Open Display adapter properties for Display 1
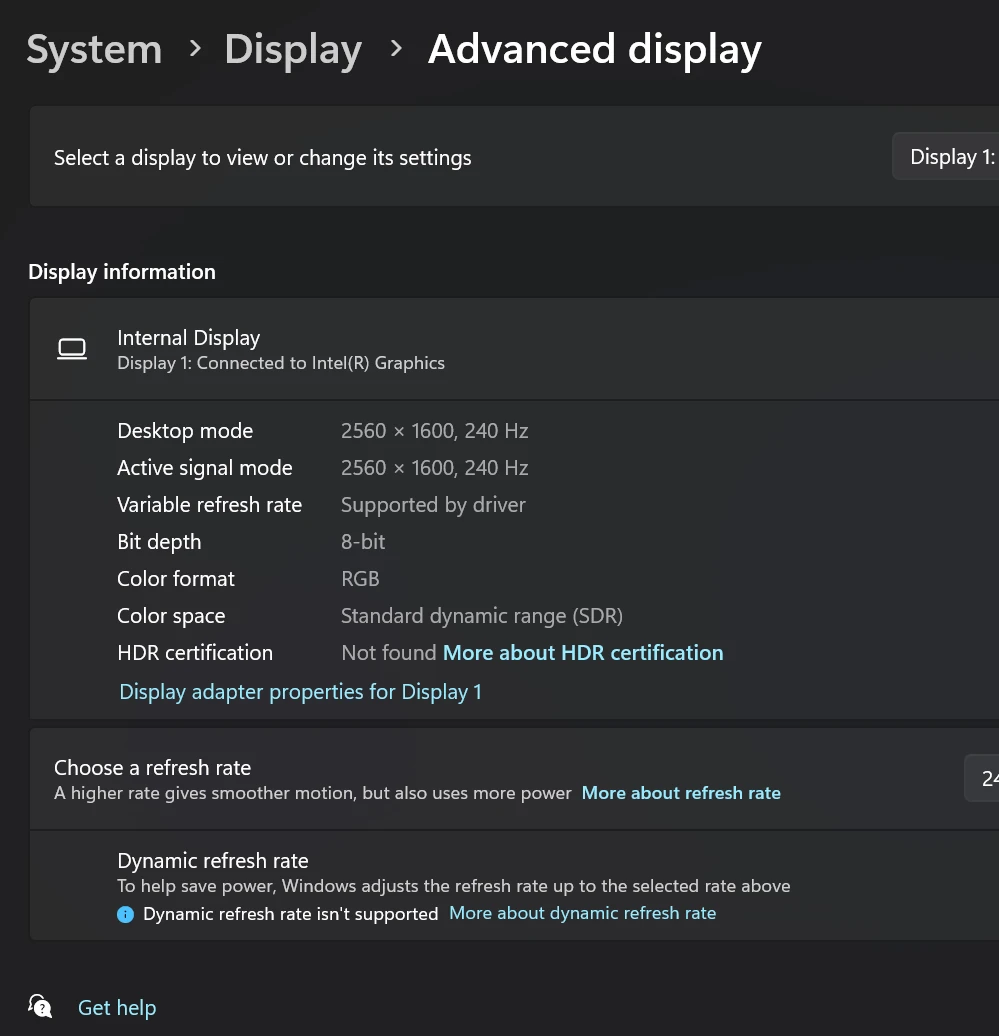999x1036 pixels. click(300, 691)
